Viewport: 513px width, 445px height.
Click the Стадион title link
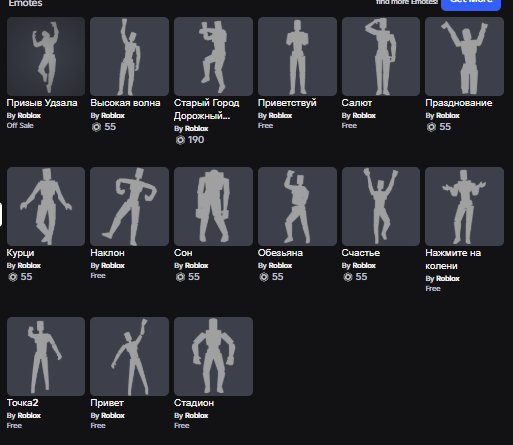(194, 403)
